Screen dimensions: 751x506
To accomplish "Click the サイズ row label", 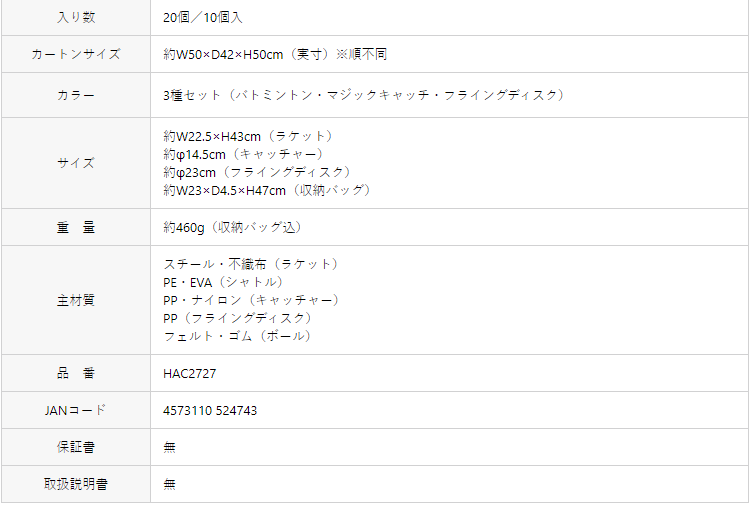I will click(x=76, y=163).
